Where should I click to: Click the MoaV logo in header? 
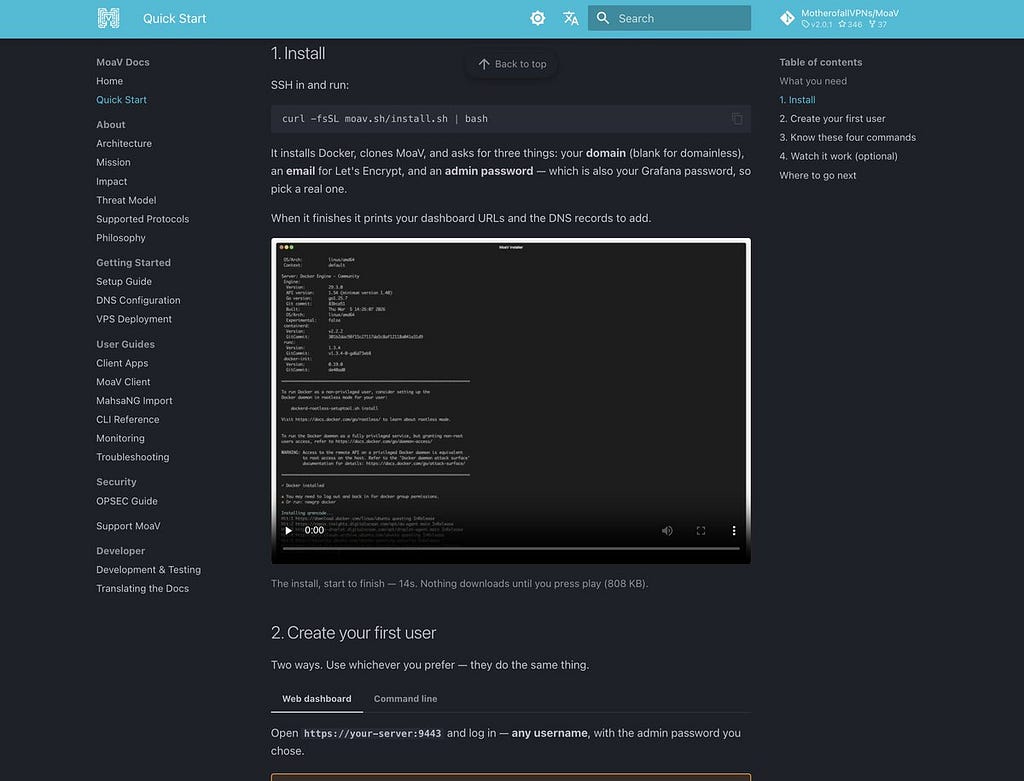108,18
